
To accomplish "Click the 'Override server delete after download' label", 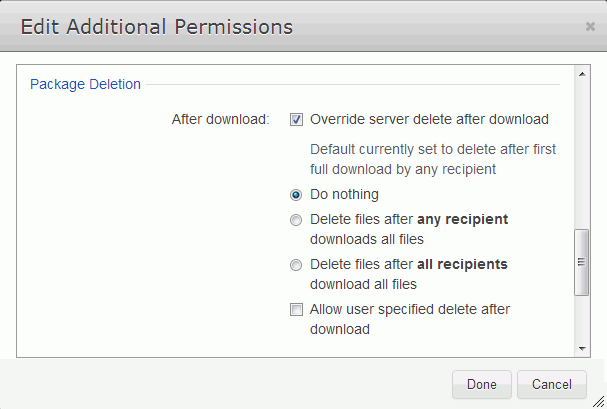I will point(429,119).
